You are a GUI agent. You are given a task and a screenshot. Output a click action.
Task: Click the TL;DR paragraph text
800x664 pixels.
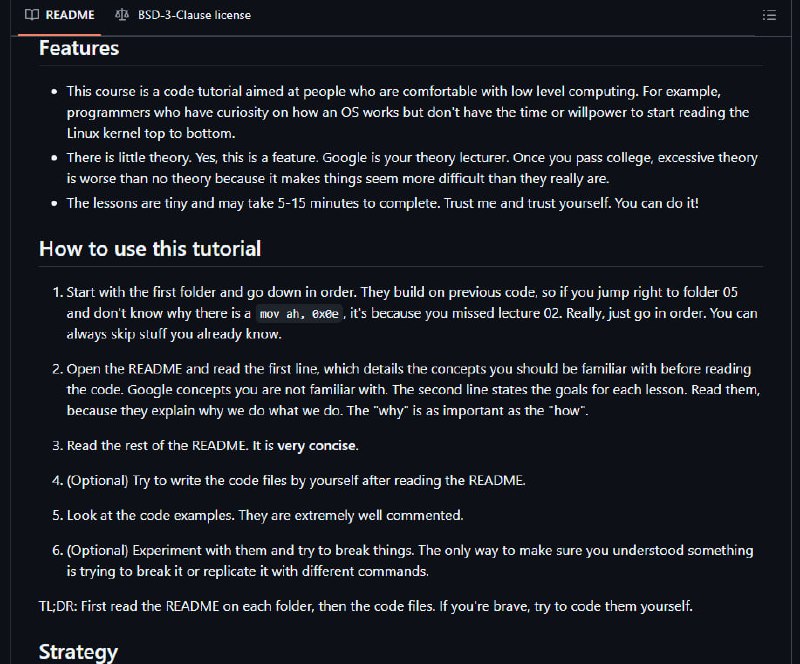click(366, 606)
